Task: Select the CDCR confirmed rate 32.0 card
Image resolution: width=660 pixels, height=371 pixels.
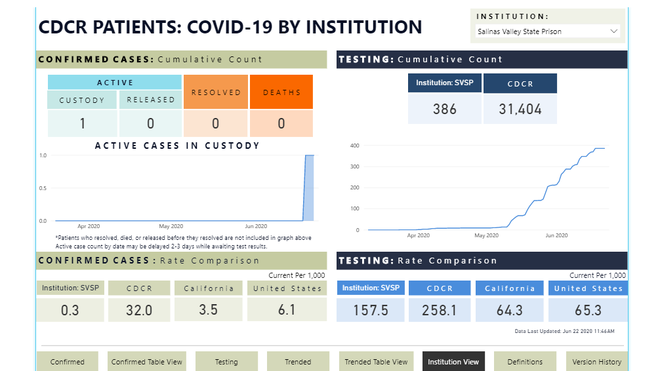Action: click(139, 310)
